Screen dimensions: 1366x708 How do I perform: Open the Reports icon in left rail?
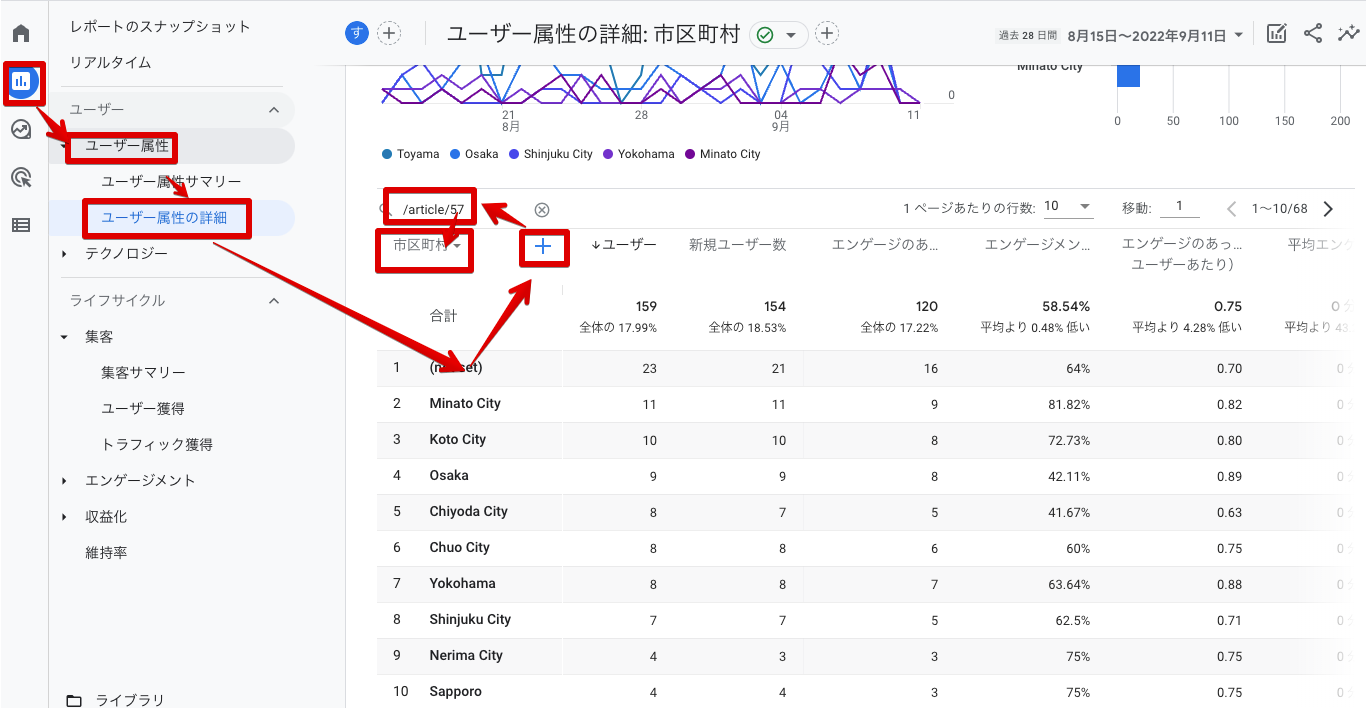[22, 81]
